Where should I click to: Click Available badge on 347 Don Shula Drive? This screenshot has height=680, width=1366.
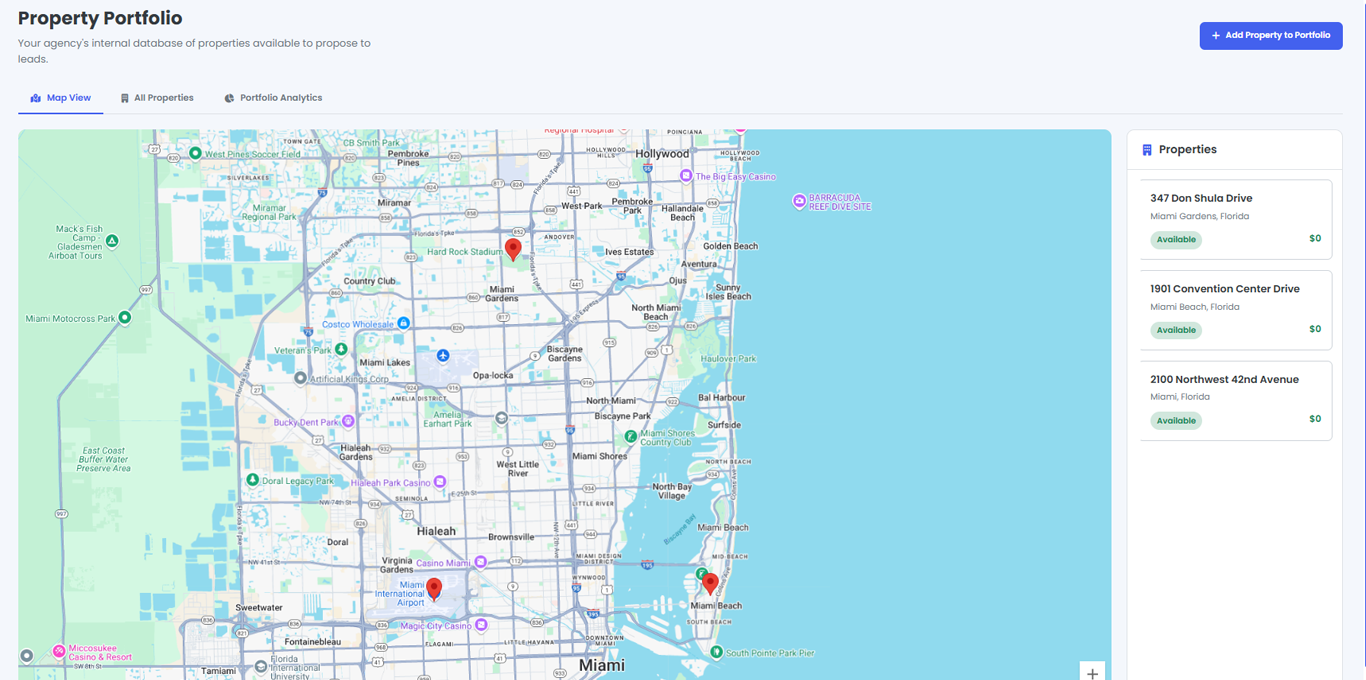1176,240
